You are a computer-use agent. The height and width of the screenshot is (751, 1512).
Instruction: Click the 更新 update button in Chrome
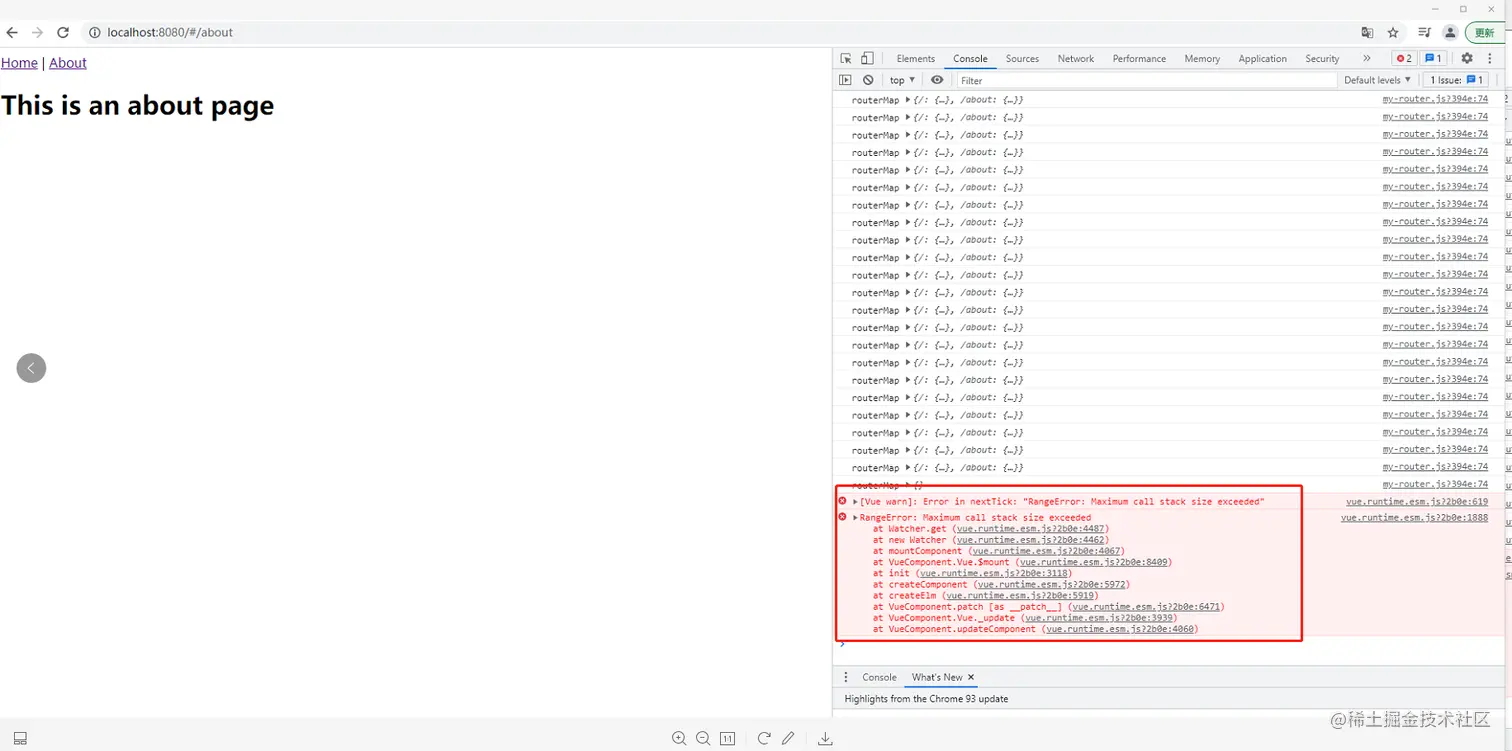[1485, 32]
